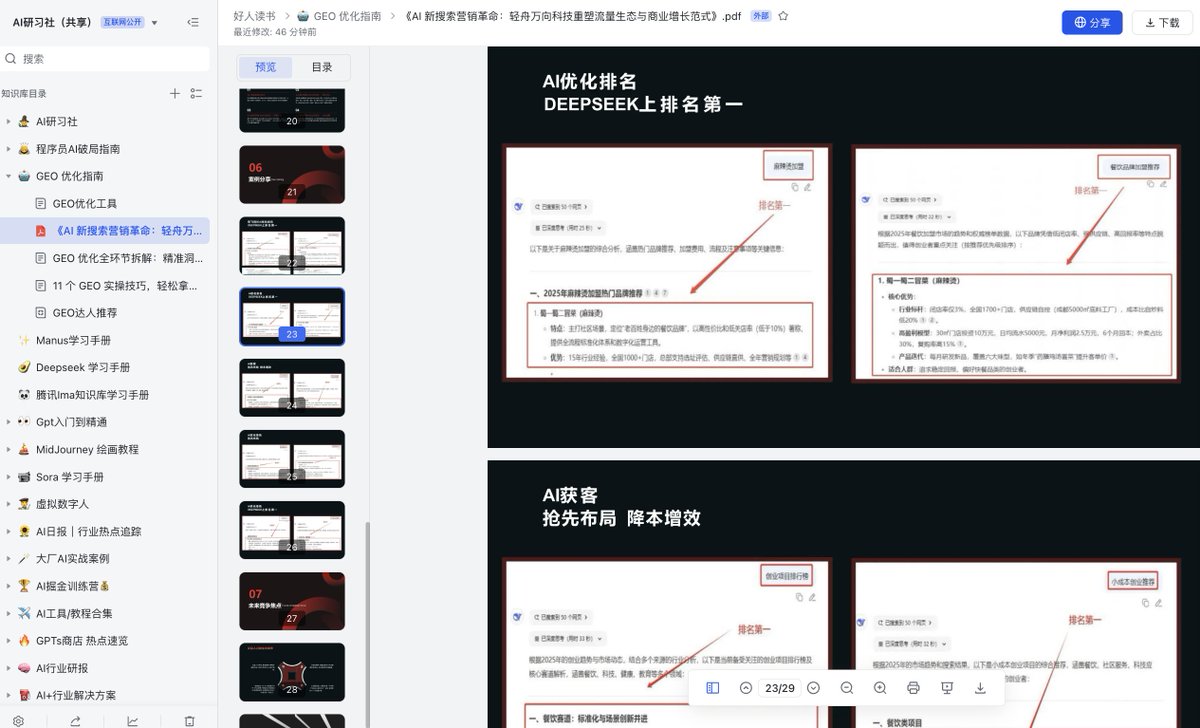Open page 27 thumbnail 未来竞争焦点
Viewport: 1200px width, 728px height.
pyautogui.click(x=292, y=601)
